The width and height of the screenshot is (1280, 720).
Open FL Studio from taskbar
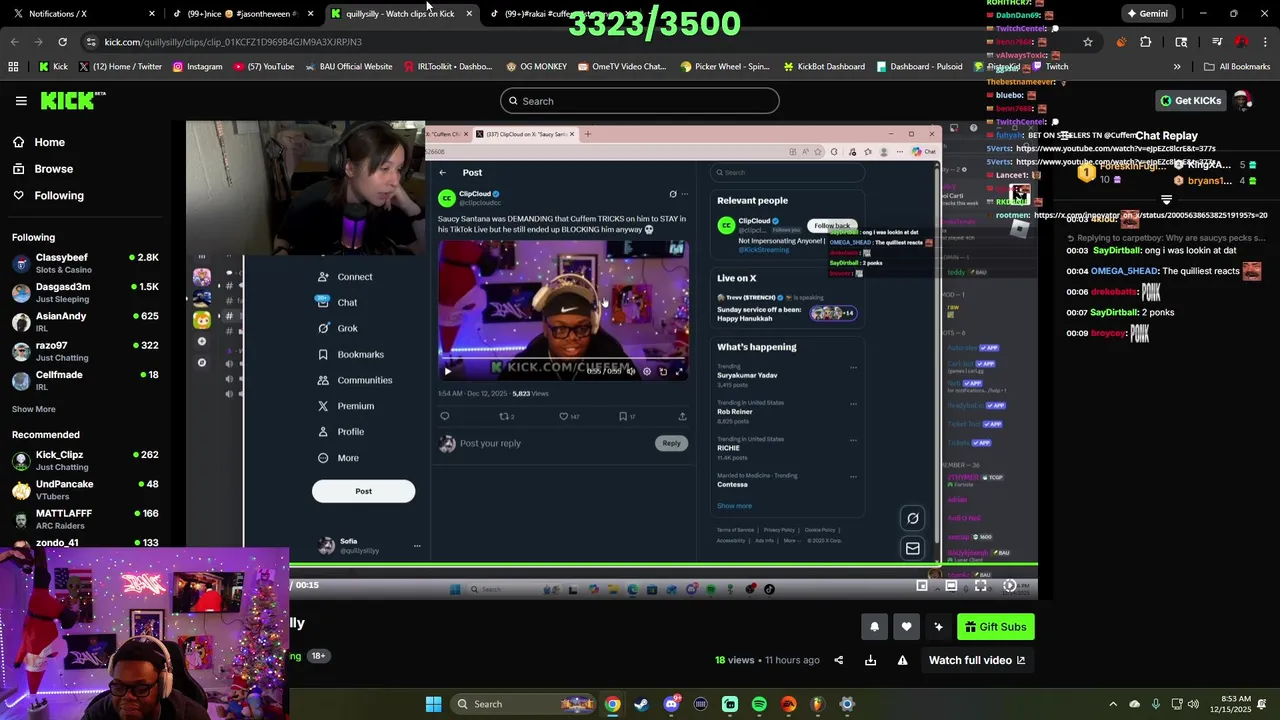817,704
